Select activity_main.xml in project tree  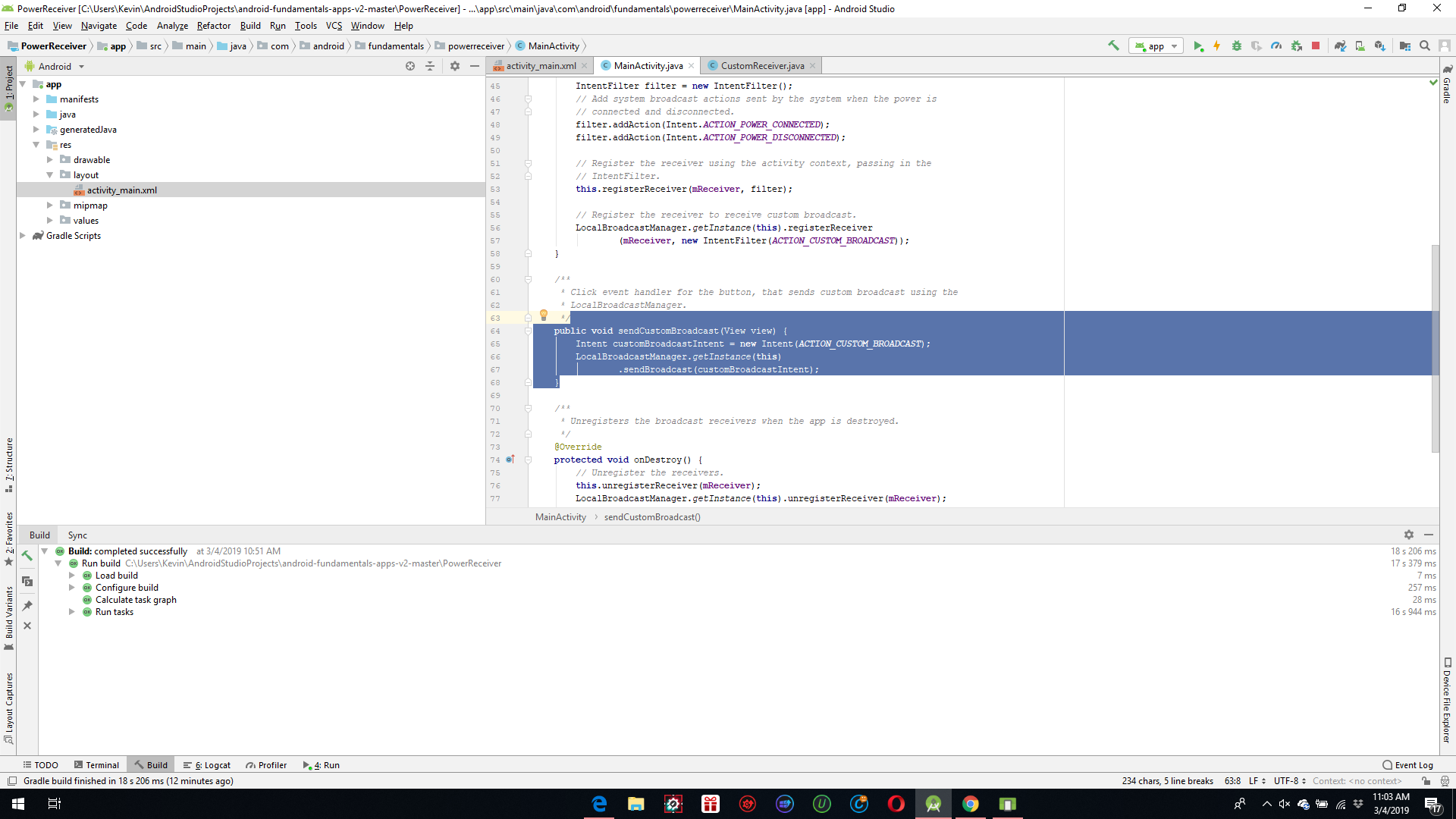[121, 190]
